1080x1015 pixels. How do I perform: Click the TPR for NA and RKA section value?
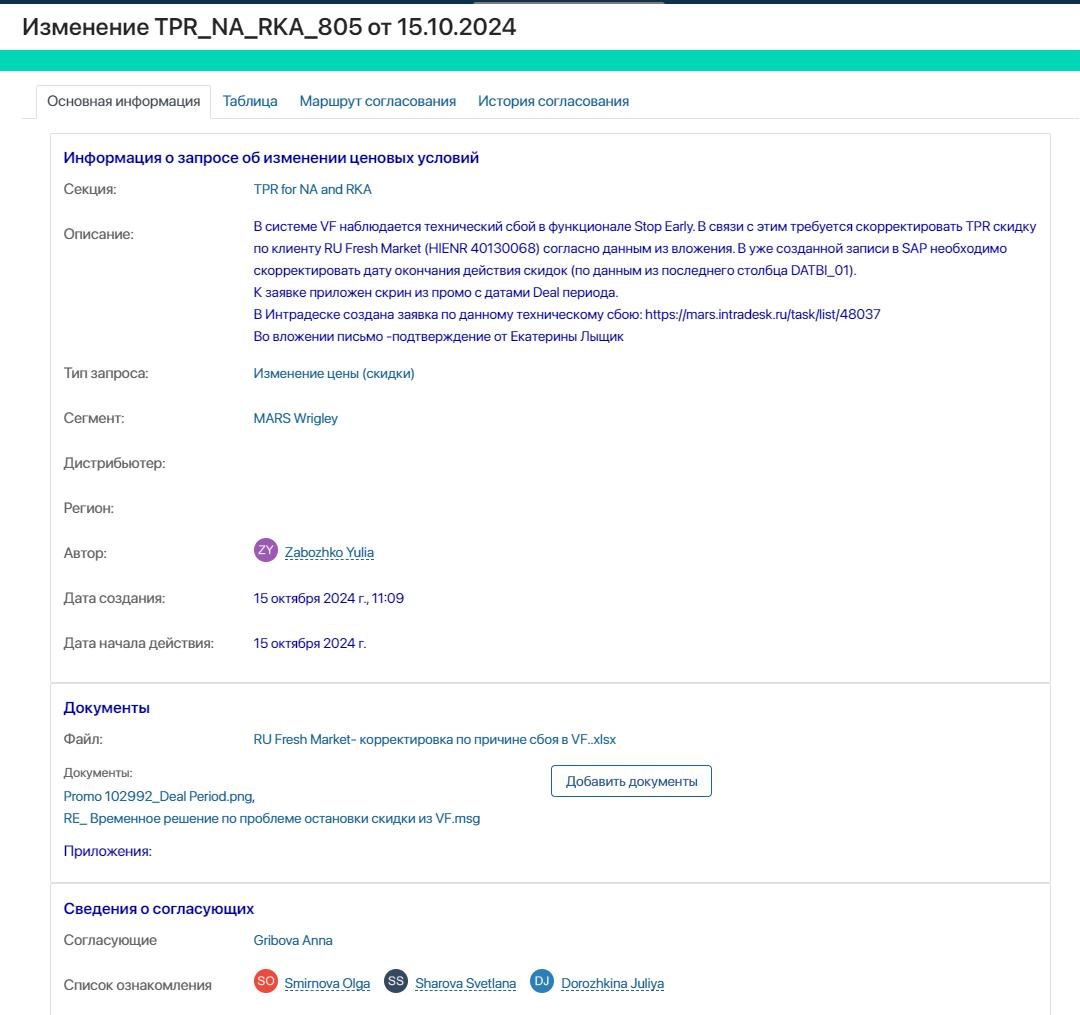[313, 189]
